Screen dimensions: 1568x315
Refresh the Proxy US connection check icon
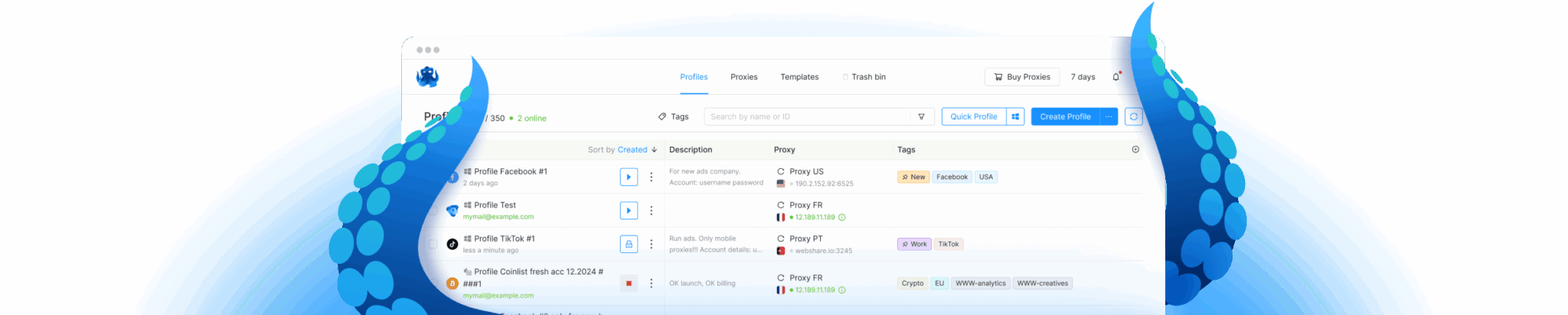781,172
